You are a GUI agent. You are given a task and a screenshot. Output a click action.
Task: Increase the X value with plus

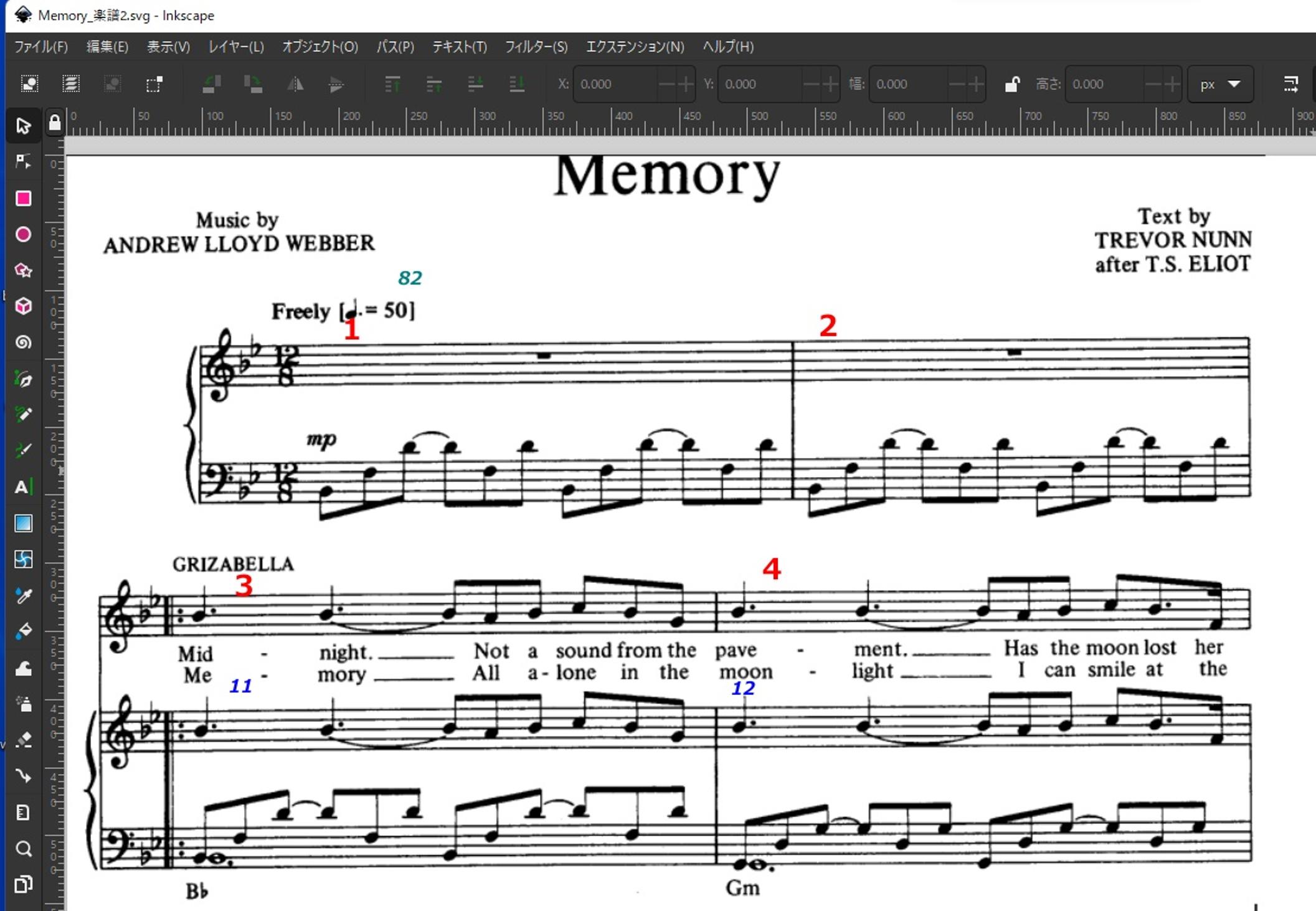686,84
